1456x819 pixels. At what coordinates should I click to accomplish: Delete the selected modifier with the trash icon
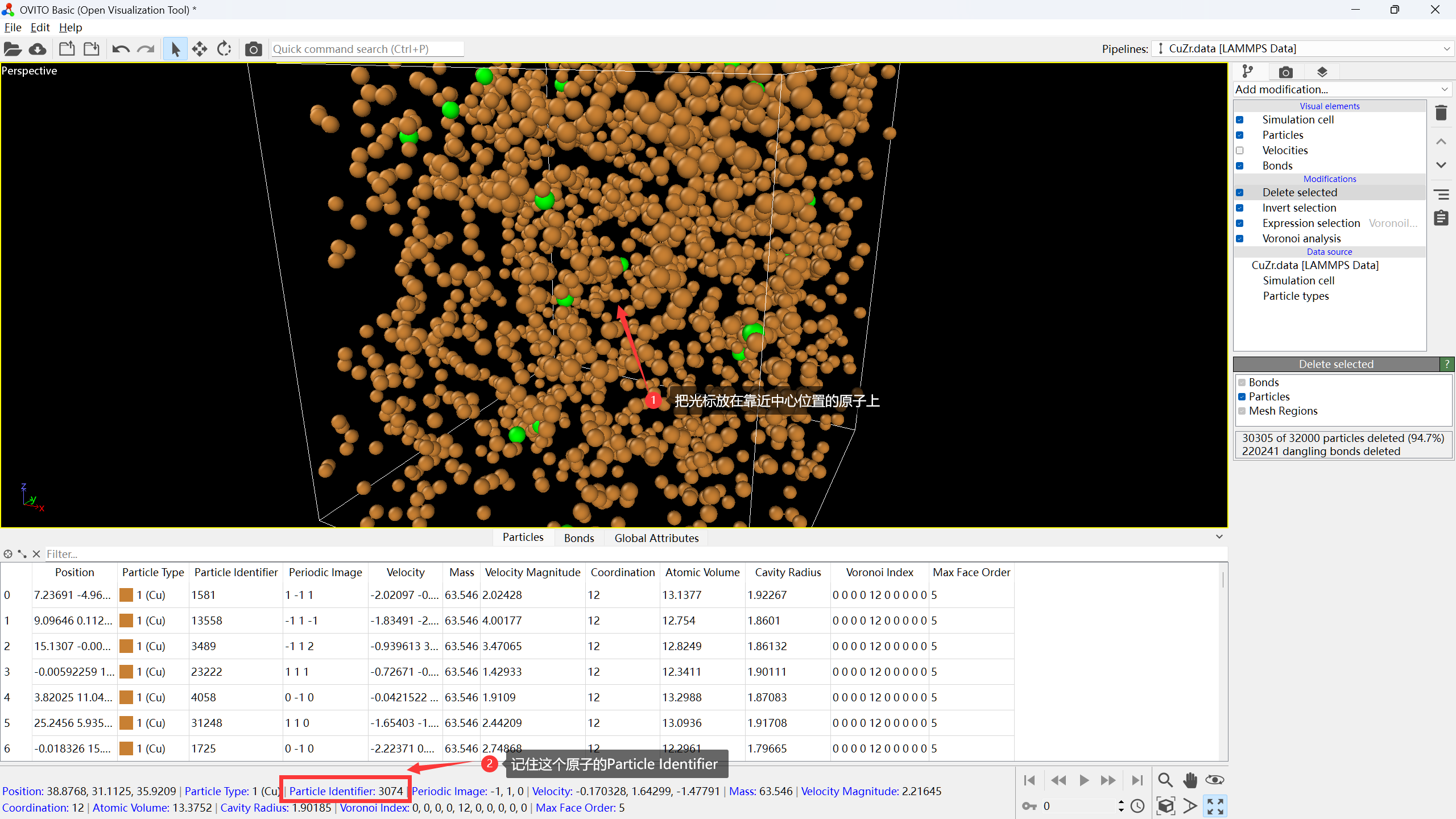click(1441, 113)
